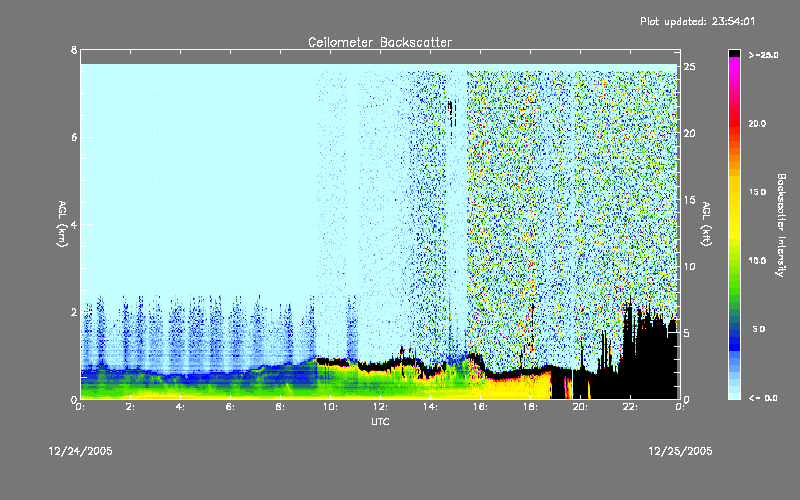800x500 pixels.
Task: Click the 20 tick on the kft axis
Action: 689,133
